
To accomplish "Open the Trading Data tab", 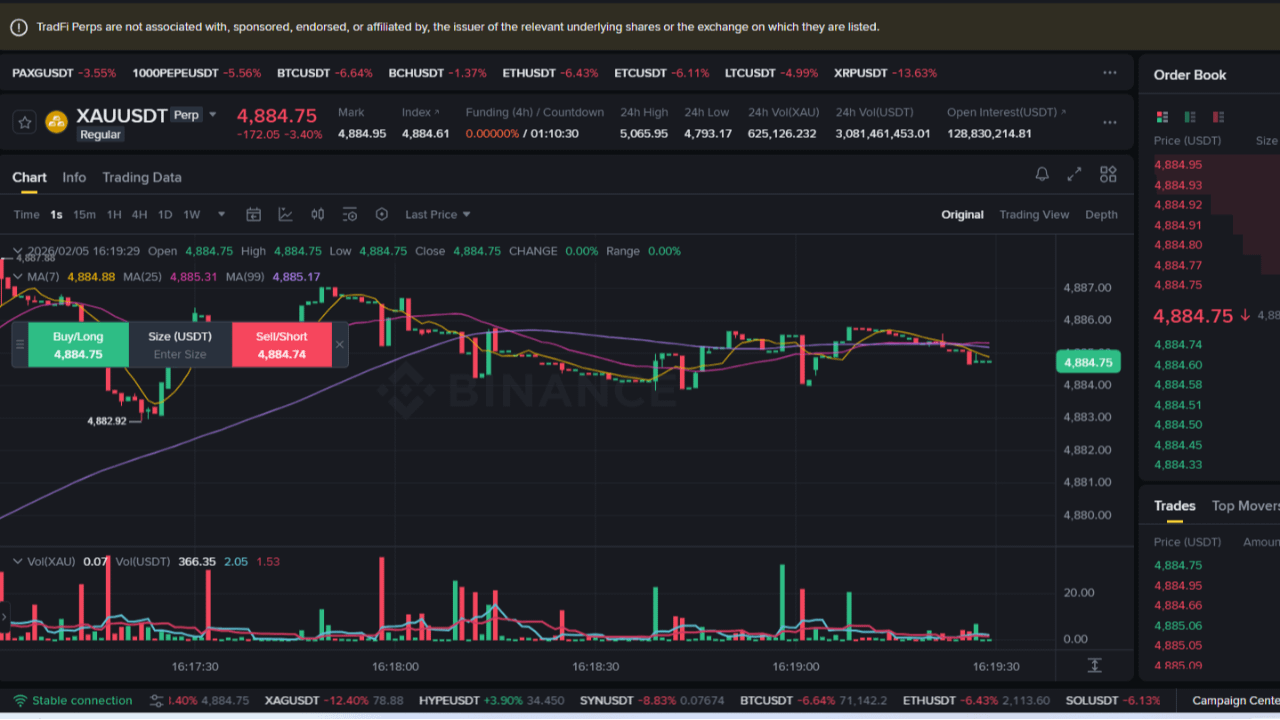I will pos(142,177).
